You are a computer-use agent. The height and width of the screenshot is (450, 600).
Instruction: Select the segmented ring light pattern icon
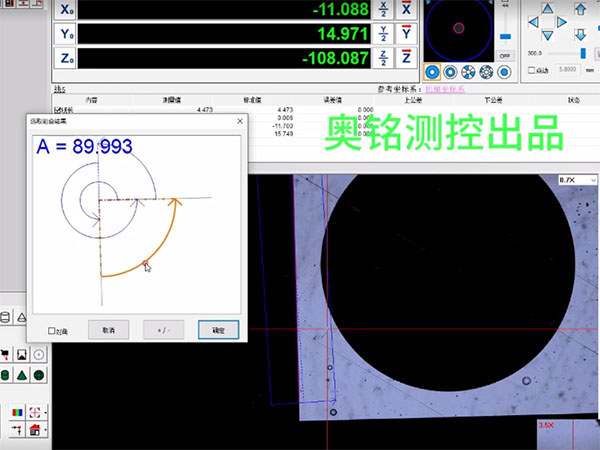pos(469,72)
